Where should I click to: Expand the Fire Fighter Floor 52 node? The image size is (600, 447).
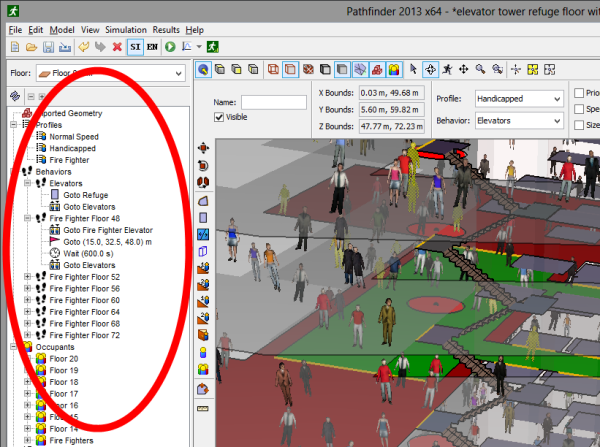26,276
